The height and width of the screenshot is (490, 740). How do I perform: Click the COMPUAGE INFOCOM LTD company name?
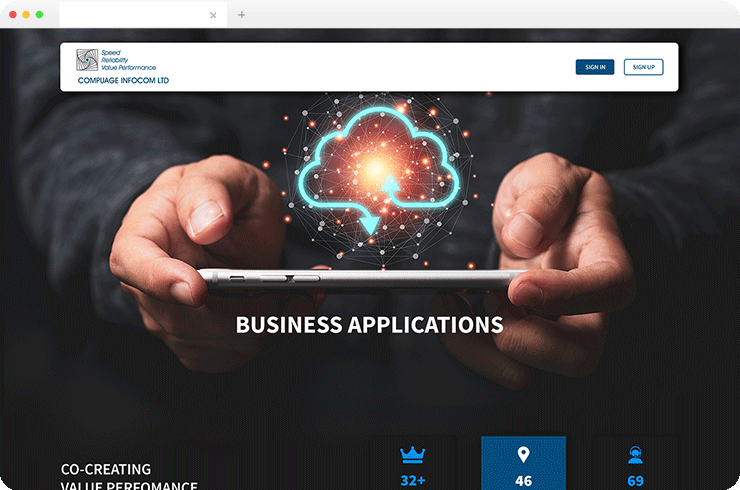tap(123, 80)
